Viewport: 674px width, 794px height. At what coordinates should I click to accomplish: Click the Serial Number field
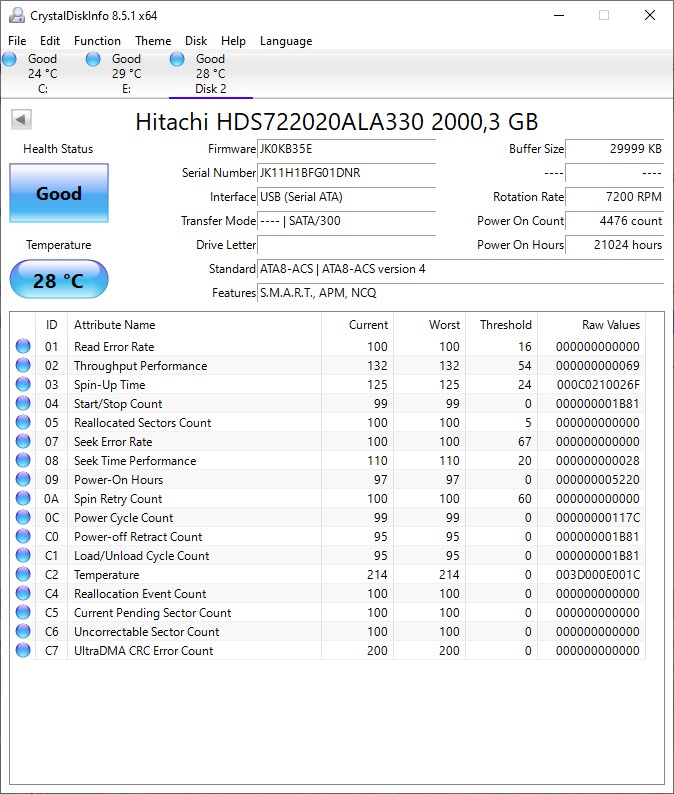point(346,173)
